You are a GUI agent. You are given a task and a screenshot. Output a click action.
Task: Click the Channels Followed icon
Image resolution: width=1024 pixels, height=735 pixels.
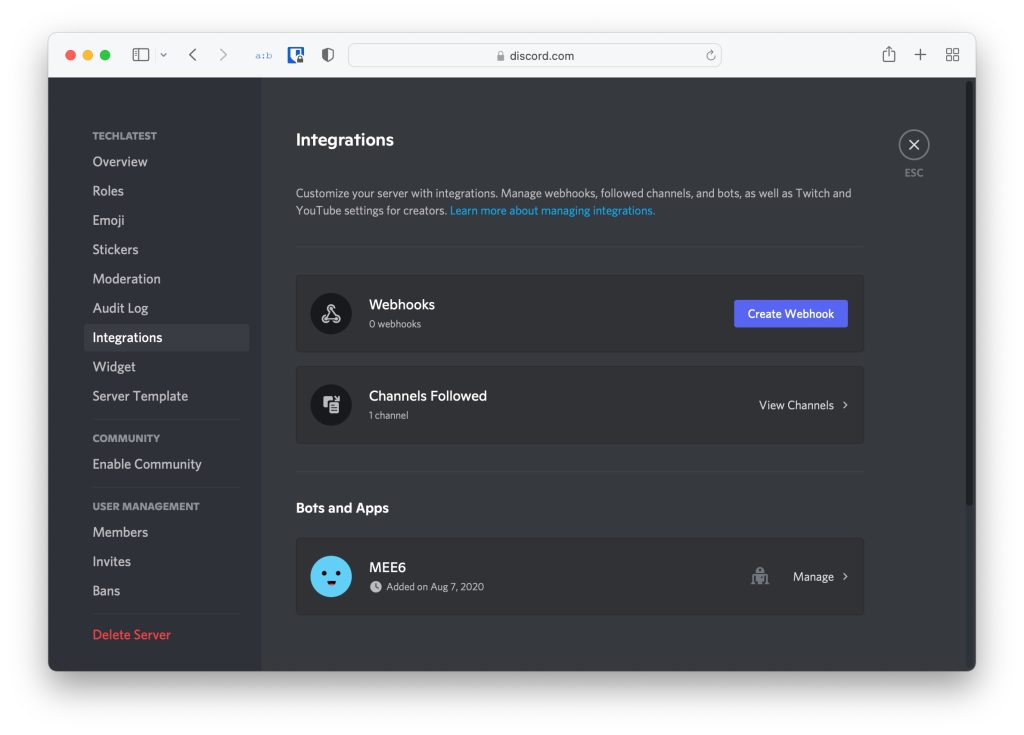[331, 405]
